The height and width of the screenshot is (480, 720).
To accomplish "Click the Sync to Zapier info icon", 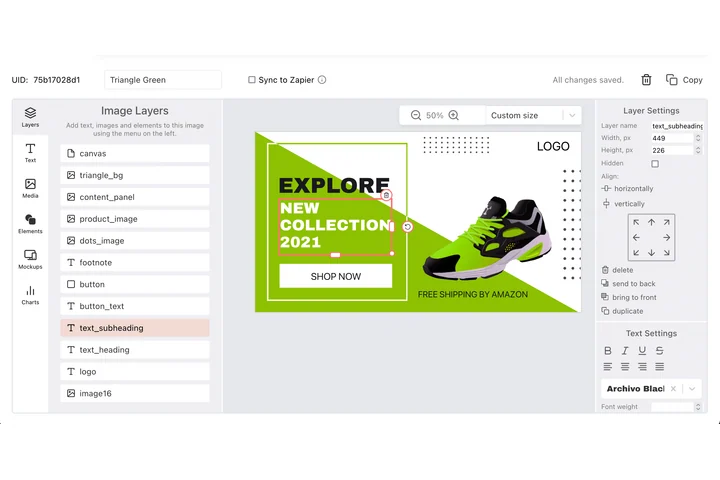I will click(322, 80).
